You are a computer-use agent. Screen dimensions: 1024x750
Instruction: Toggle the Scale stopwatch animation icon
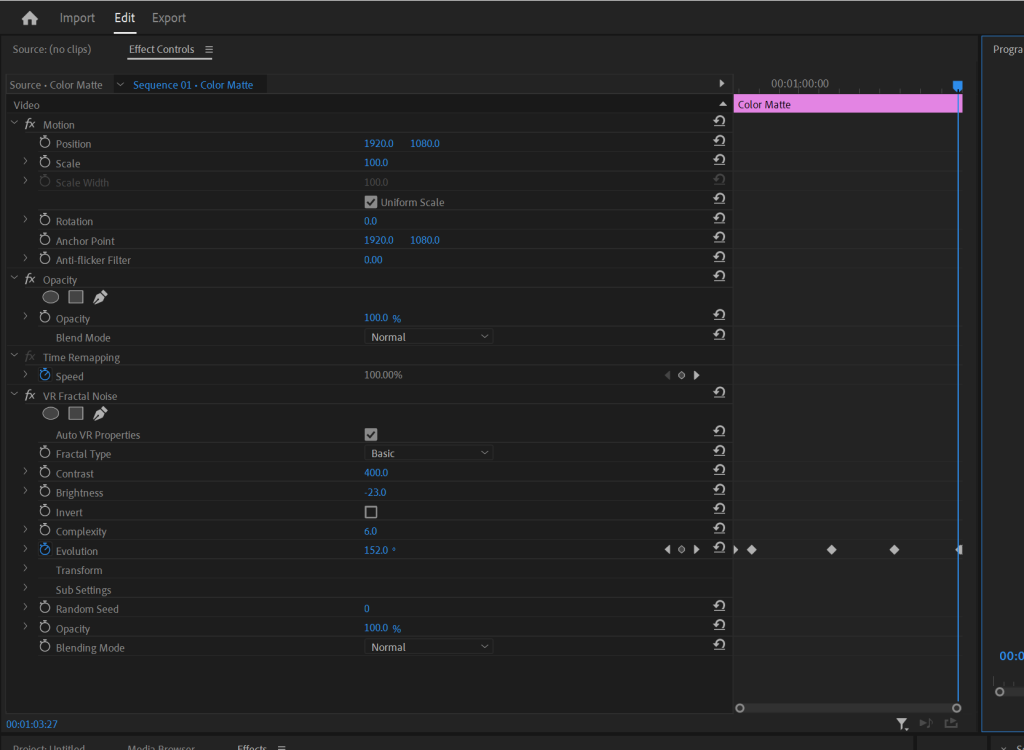click(x=45, y=162)
